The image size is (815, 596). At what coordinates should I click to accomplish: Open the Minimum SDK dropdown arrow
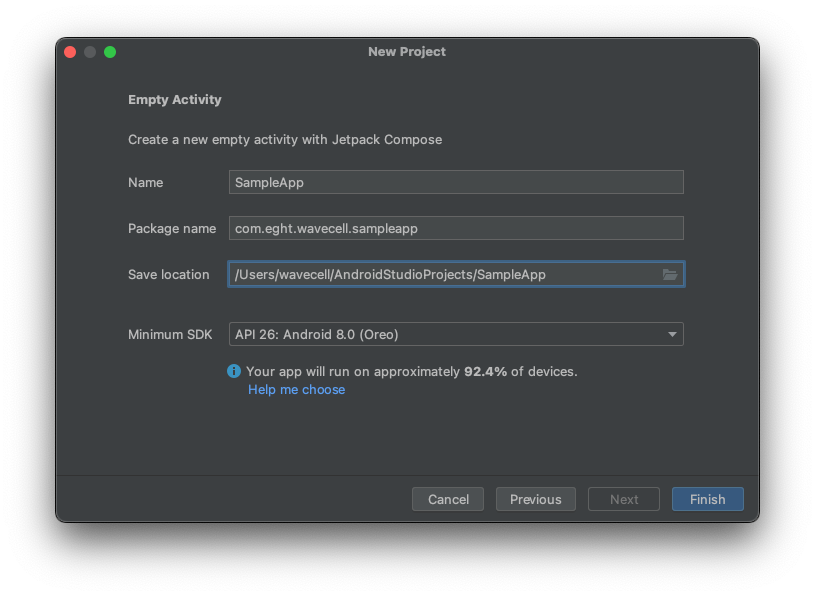point(672,335)
